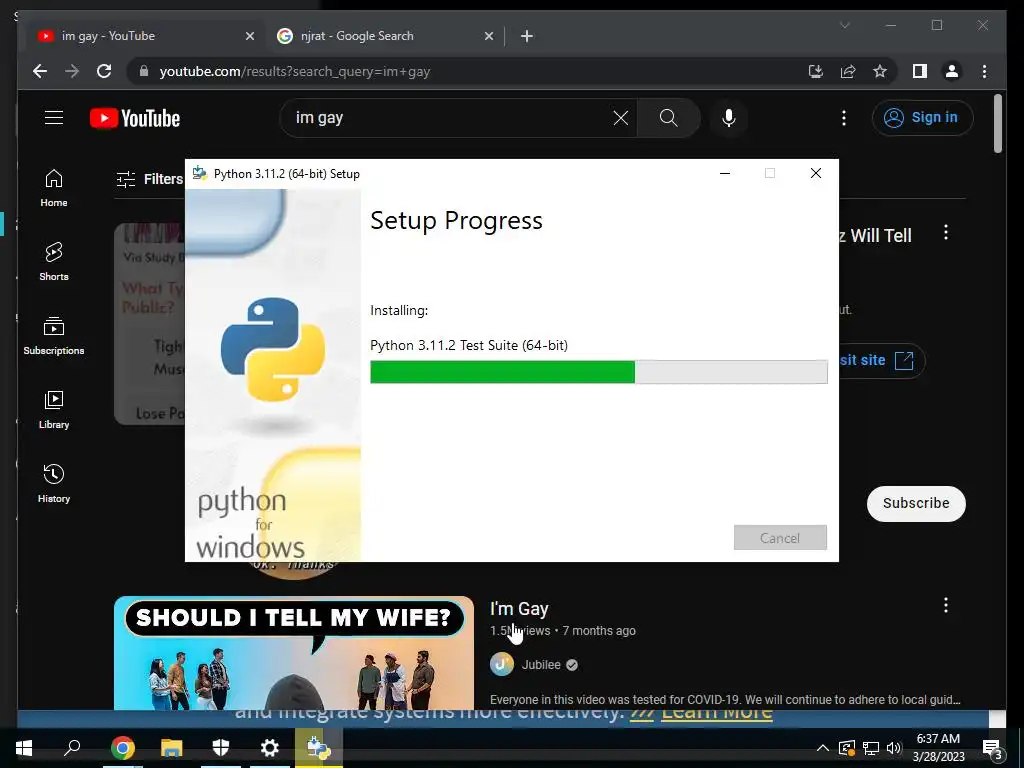Close the 'njrat - Google Search' tab
1024x768 pixels.
point(488,36)
